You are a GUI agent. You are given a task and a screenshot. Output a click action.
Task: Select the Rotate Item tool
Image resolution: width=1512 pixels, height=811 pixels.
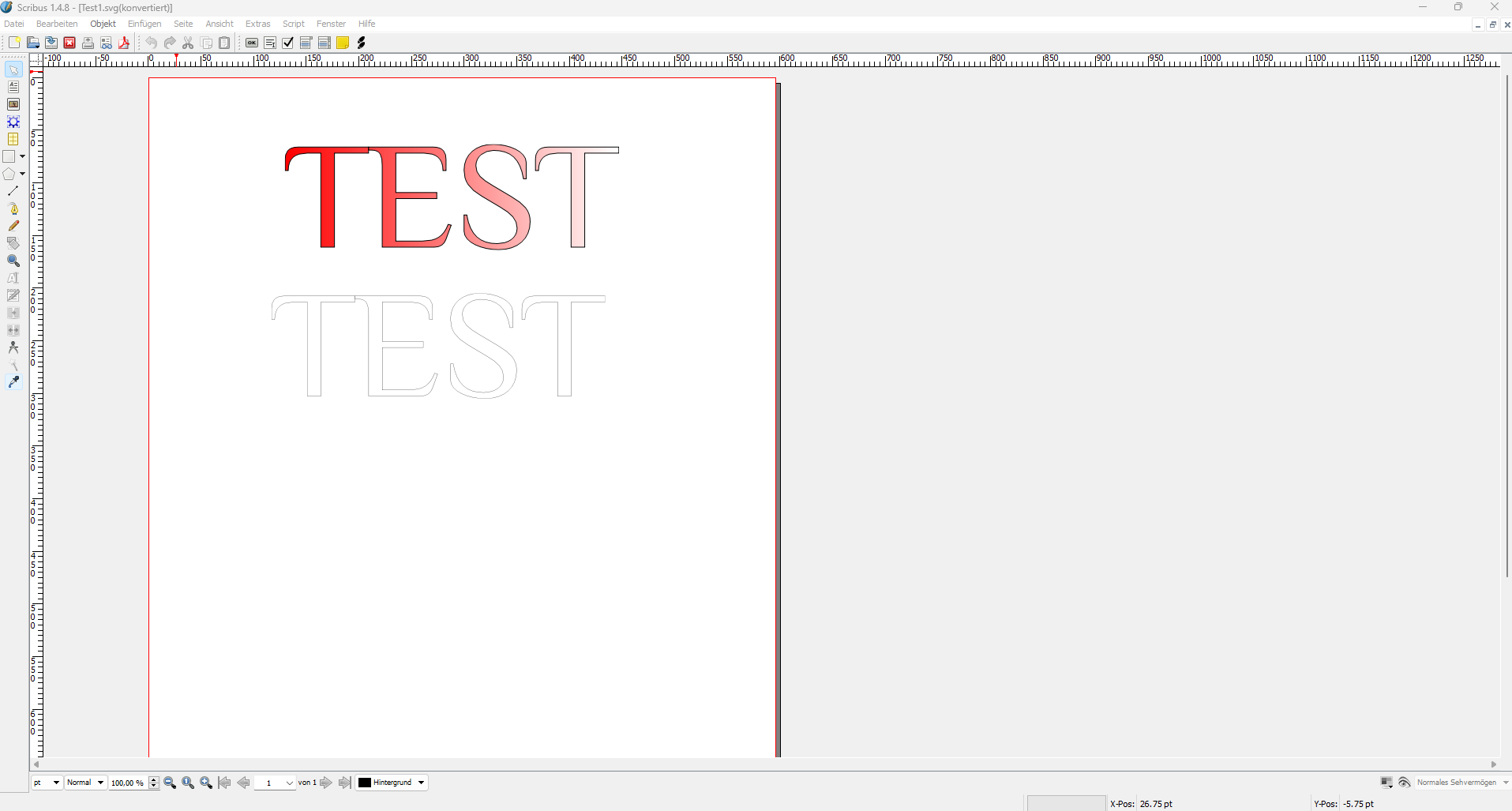point(13,243)
